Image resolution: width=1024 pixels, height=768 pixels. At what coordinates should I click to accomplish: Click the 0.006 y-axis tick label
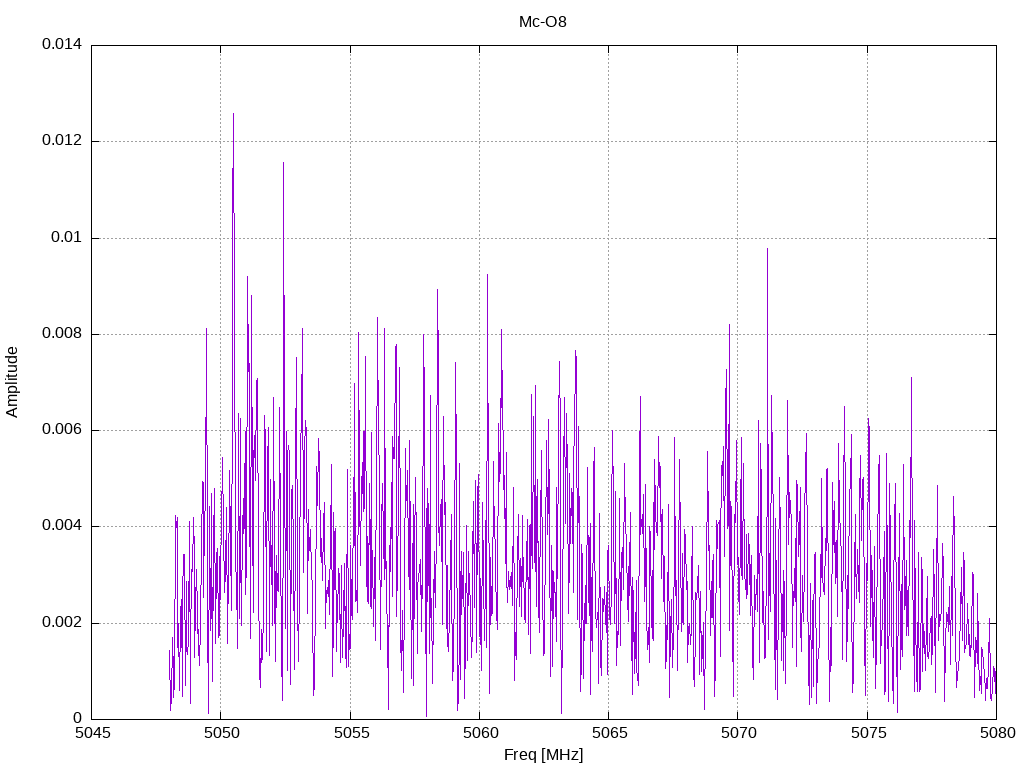[x=61, y=430]
